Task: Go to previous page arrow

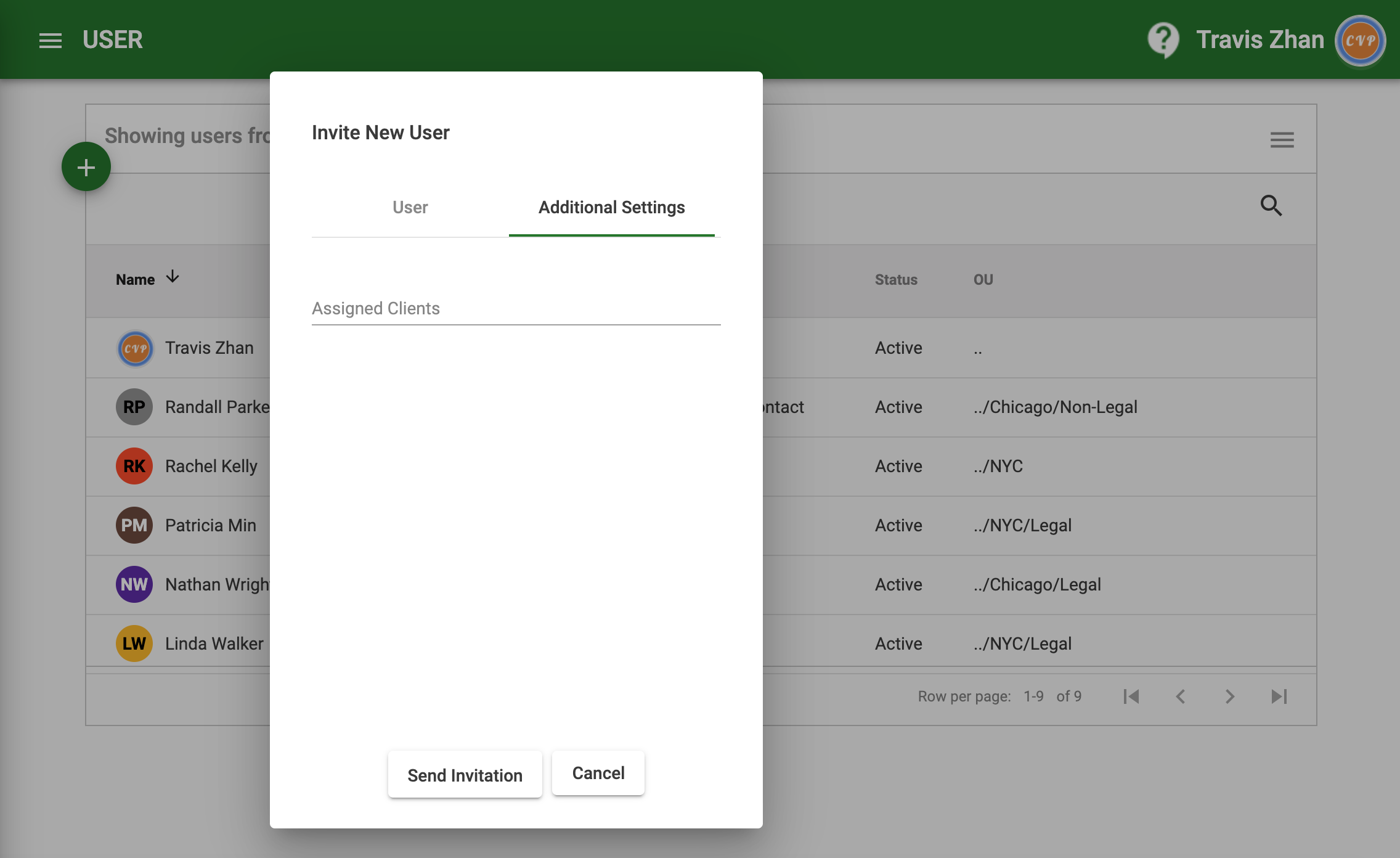Action: click(1181, 697)
